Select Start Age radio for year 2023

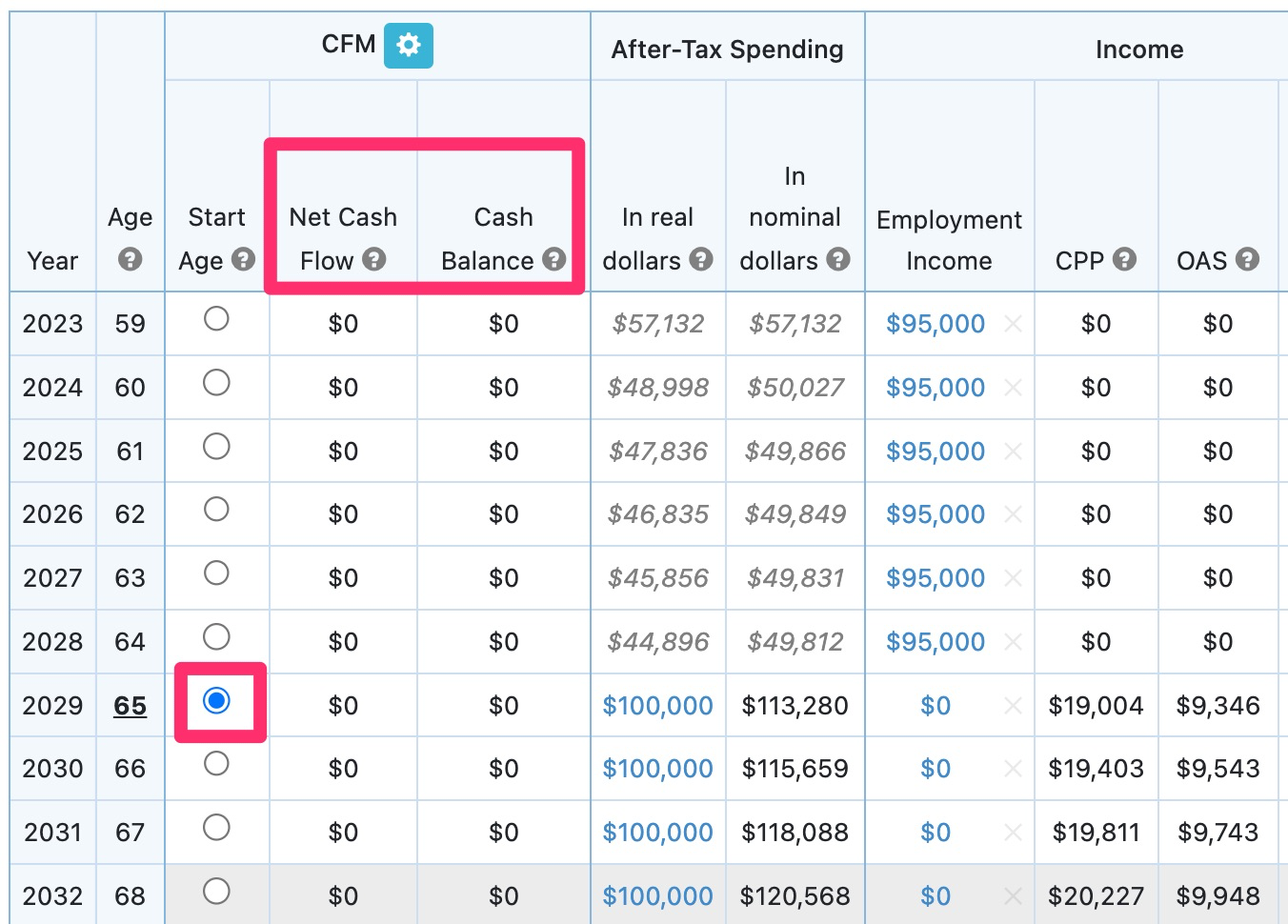[x=216, y=320]
